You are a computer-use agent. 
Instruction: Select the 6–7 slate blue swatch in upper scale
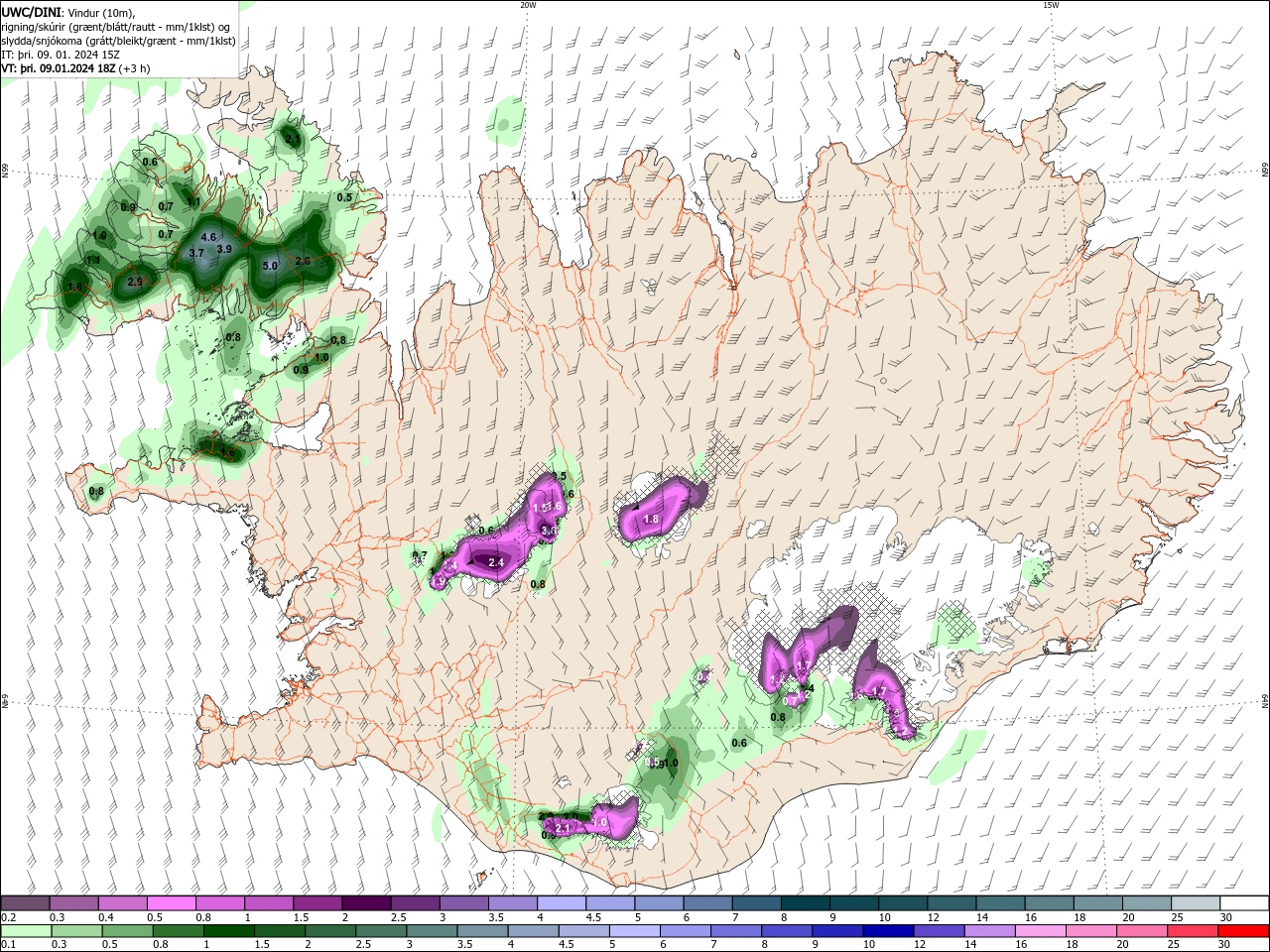point(707,903)
